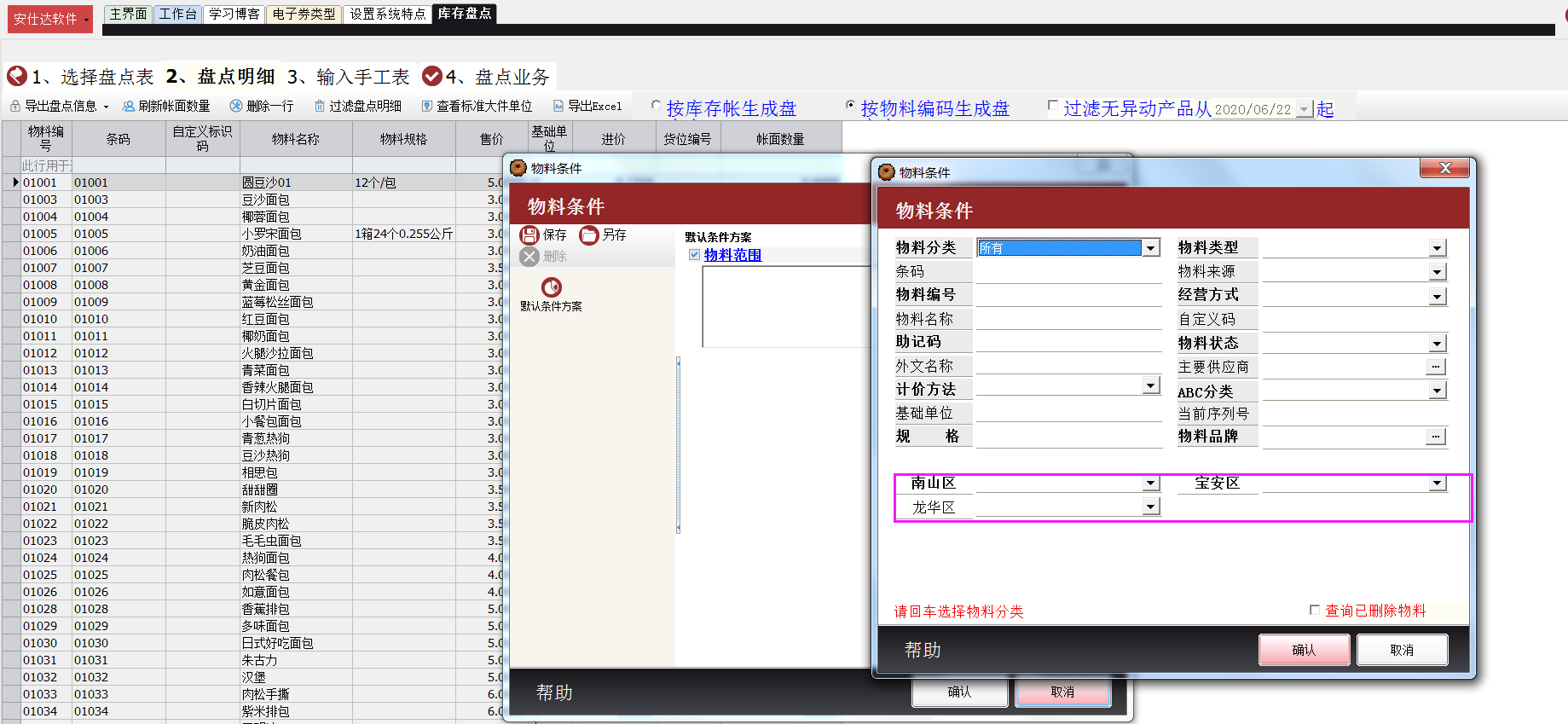Click the 另存 save-as icon in the back dialog
Viewport: 1568px width, 724px height.
click(589, 235)
